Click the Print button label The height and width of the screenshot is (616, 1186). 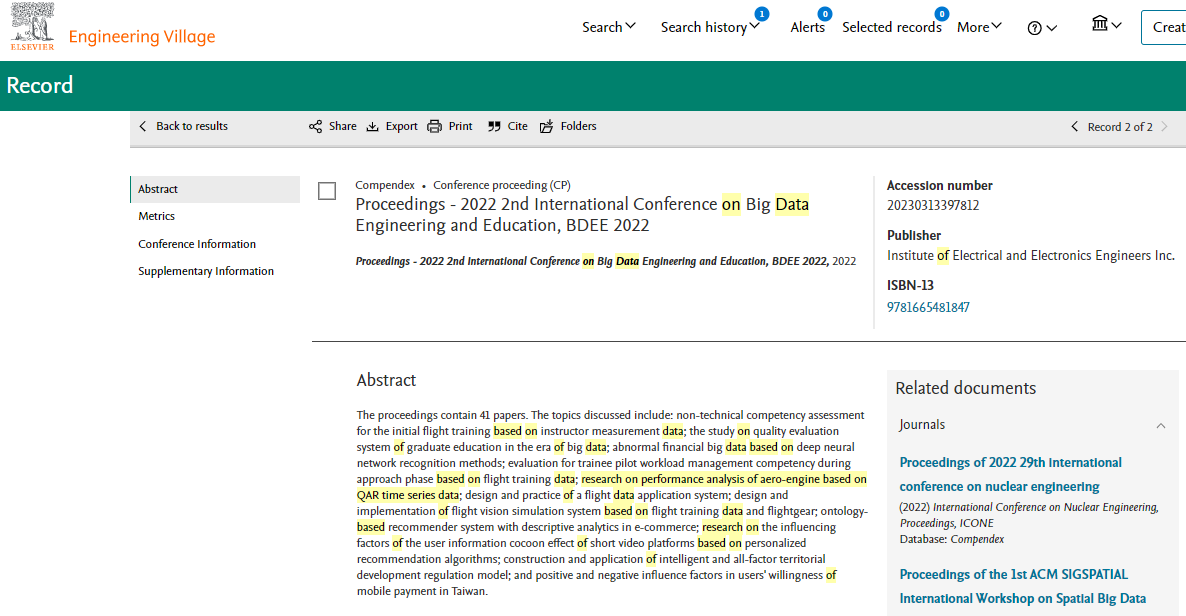tap(460, 126)
